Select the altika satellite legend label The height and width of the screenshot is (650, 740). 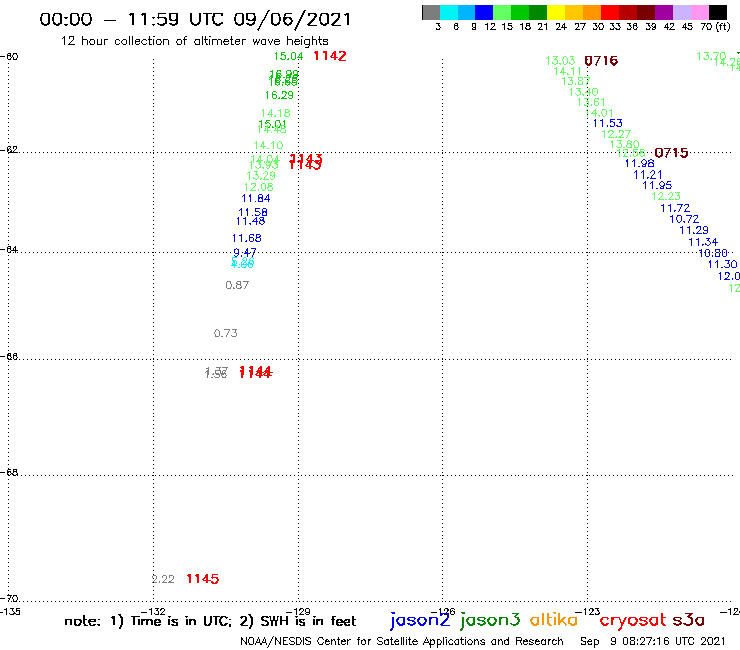554,619
